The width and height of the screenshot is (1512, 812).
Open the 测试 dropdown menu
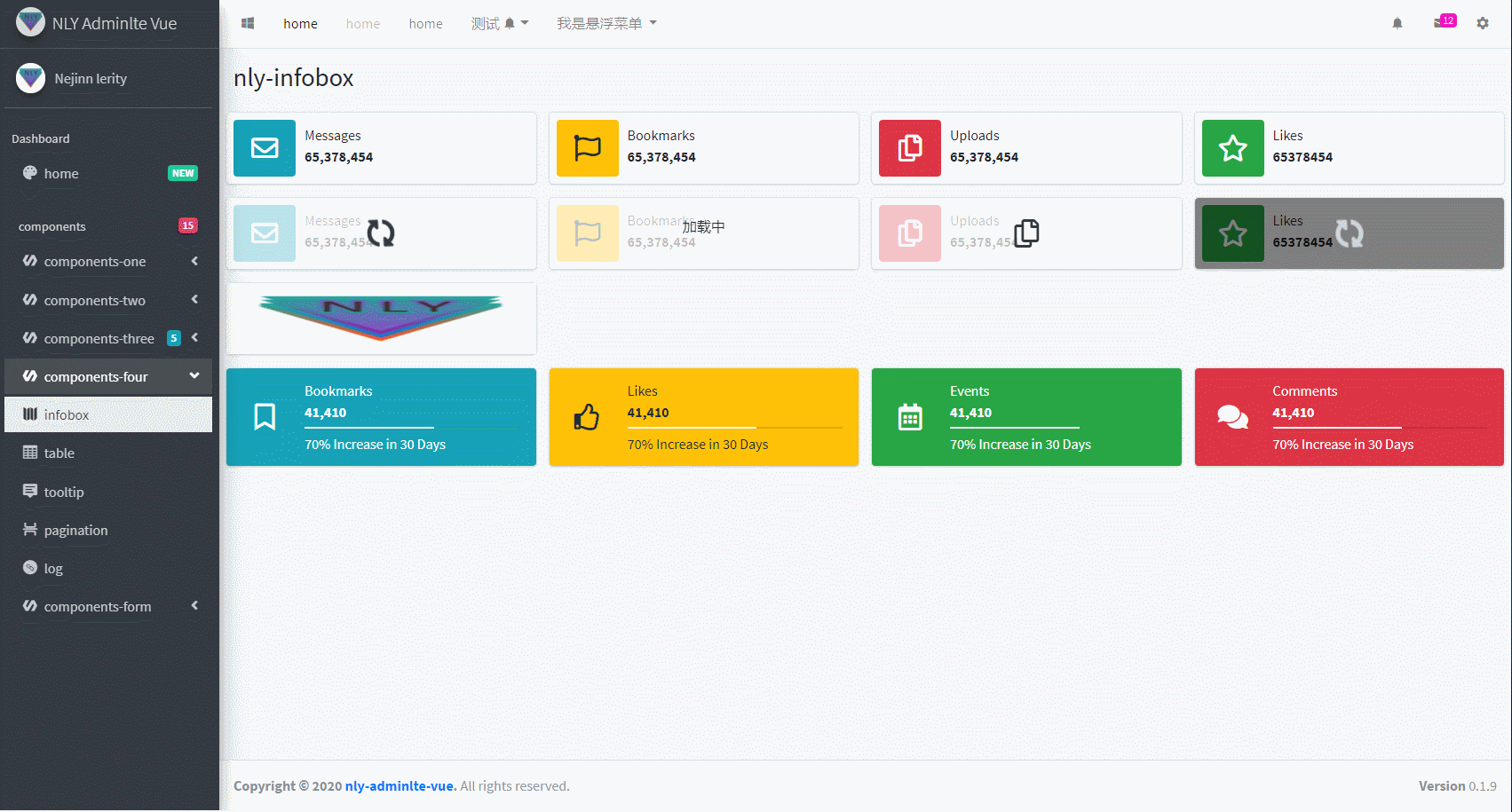pos(499,24)
